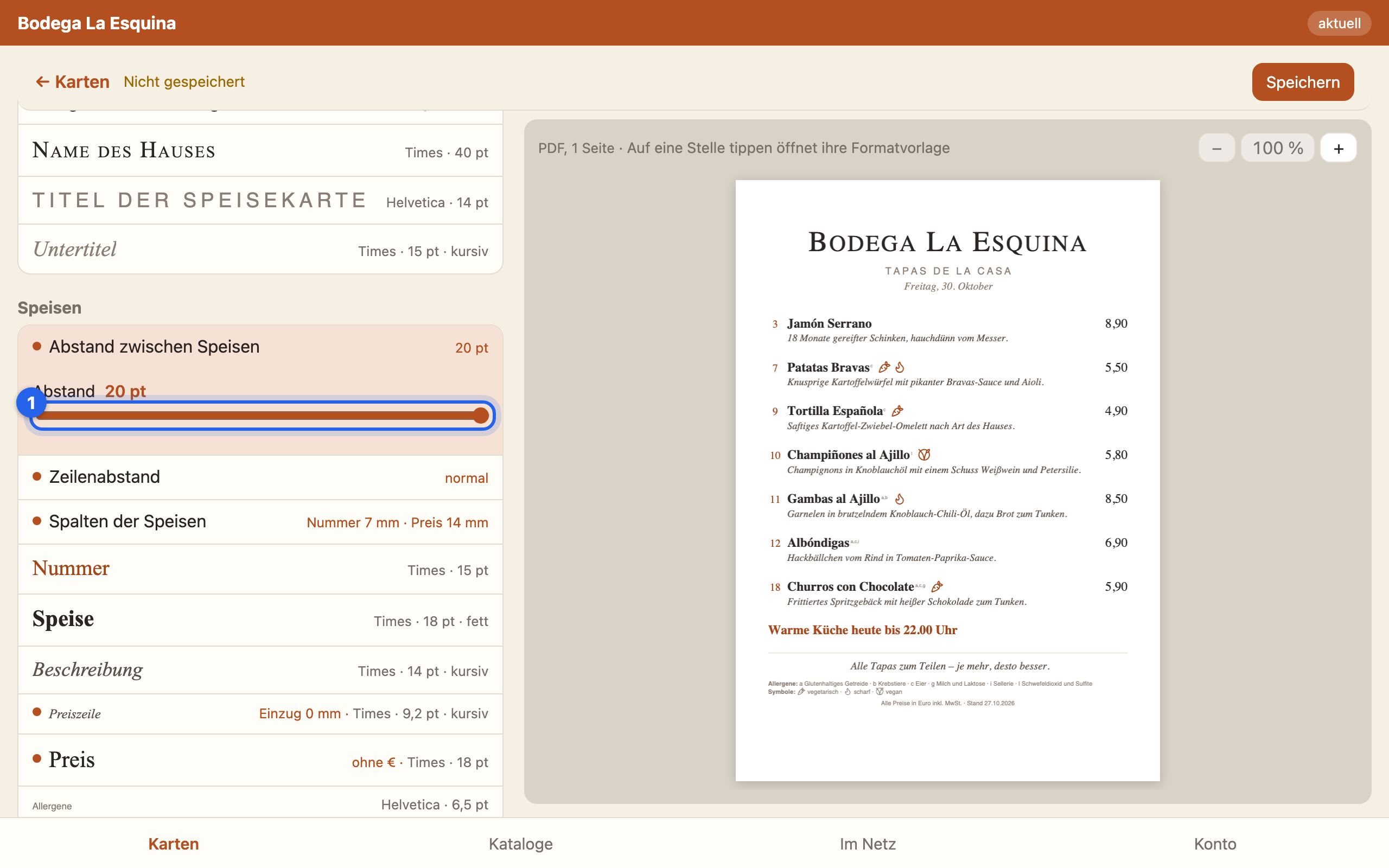This screenshot has height=868, width=1389.
Task: Tap the Bodega La Esquina heading in preview
Action: tap(948, 242)
